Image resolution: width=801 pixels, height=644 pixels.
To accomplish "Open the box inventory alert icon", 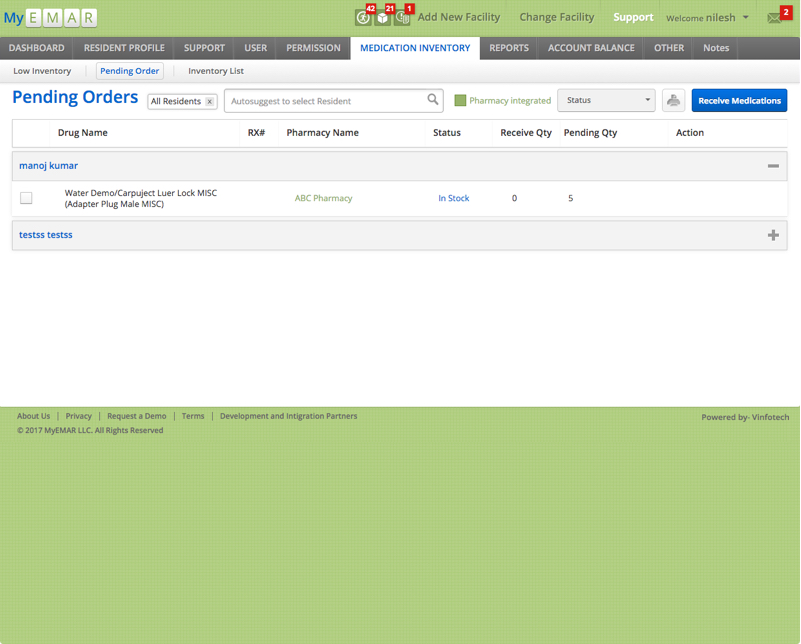I will pos(382,18).
